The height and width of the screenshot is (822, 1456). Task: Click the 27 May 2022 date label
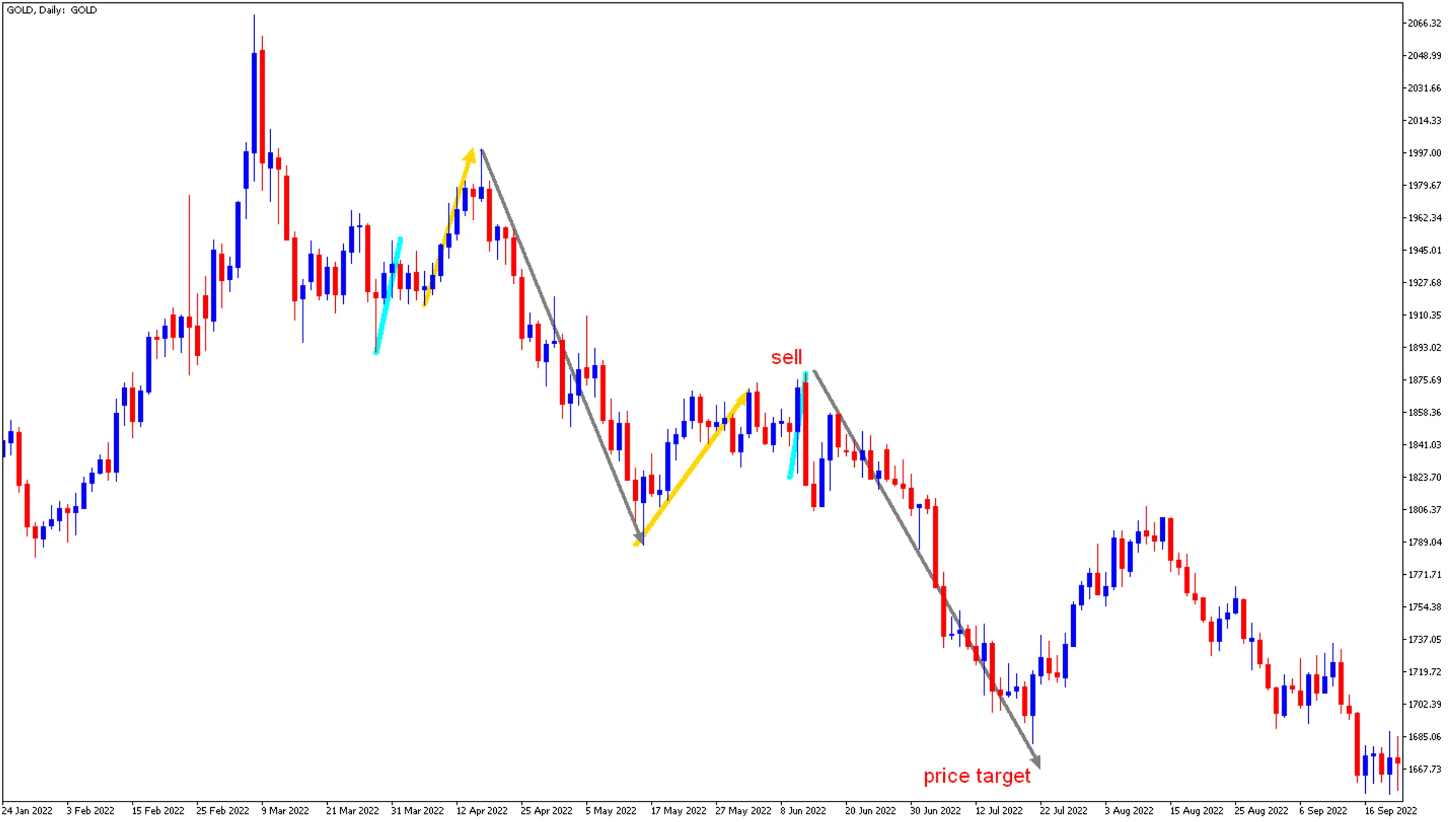pos(743,811)
